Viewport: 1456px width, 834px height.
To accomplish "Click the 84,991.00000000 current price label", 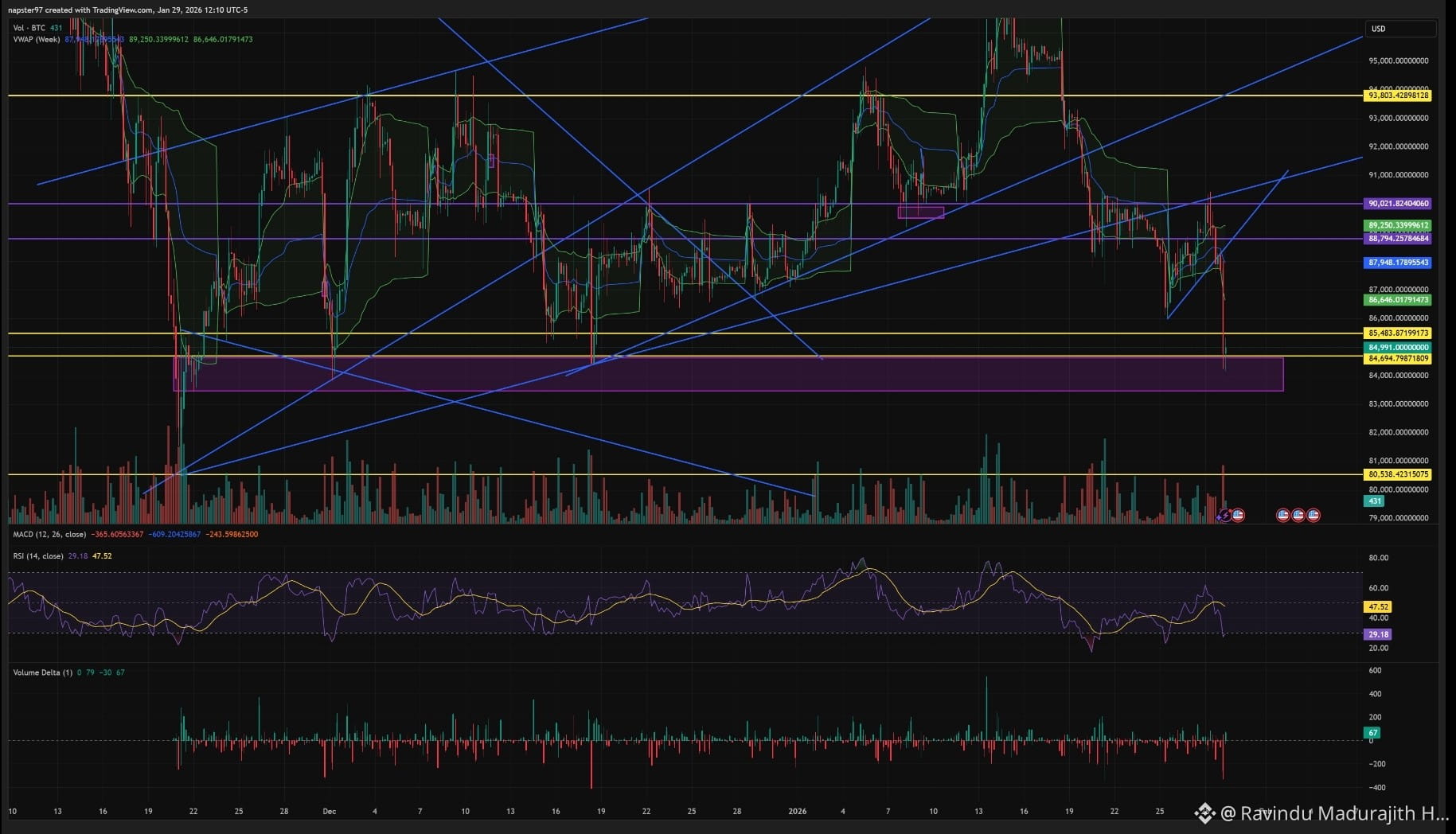I will coord(1398,348).
